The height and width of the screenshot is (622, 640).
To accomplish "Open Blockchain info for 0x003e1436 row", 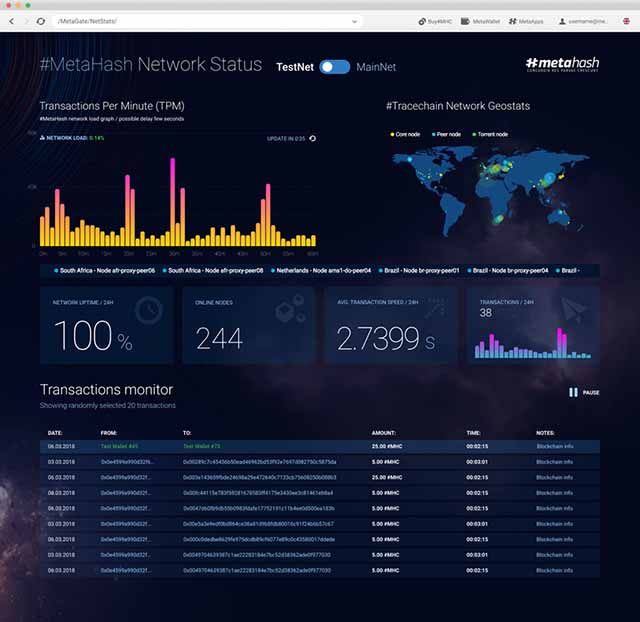I will pos(555,478).
